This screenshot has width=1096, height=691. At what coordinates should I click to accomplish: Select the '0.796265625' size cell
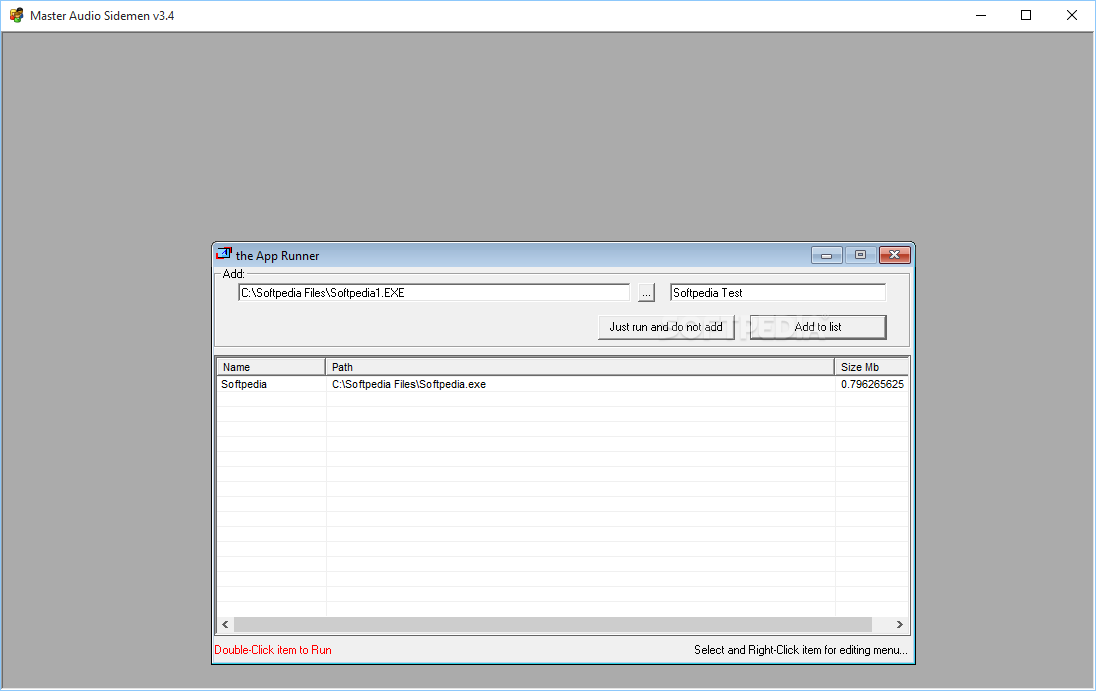point(872,384)
